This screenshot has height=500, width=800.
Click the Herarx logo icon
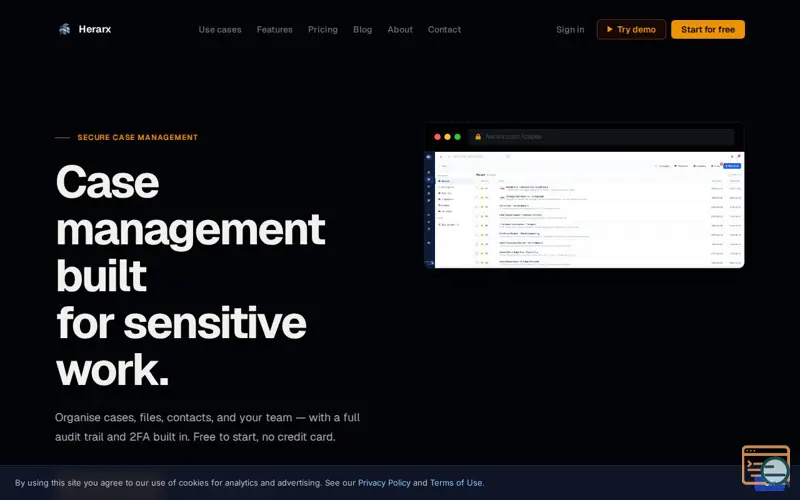tap(64, 29)
